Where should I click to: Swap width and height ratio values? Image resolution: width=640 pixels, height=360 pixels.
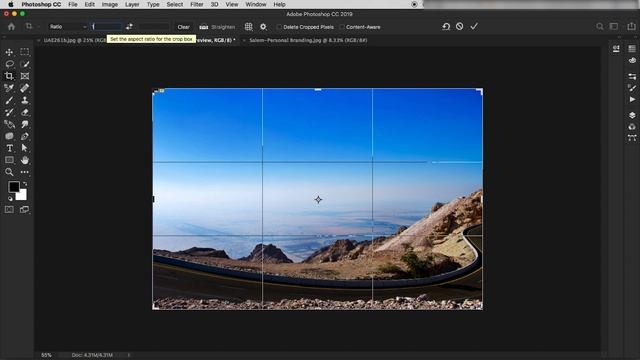coord(129,27)
